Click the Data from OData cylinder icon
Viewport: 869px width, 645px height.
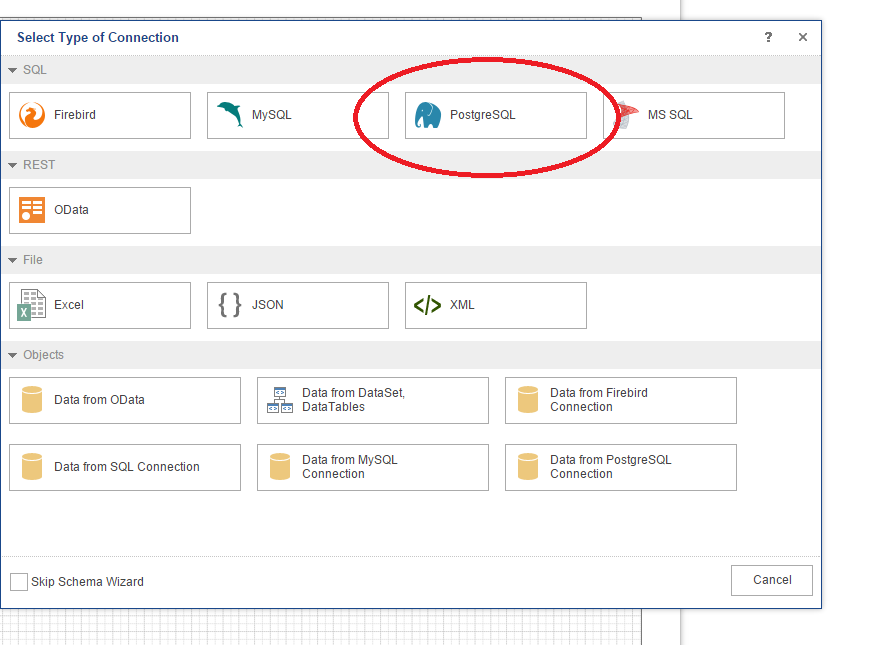32,400
